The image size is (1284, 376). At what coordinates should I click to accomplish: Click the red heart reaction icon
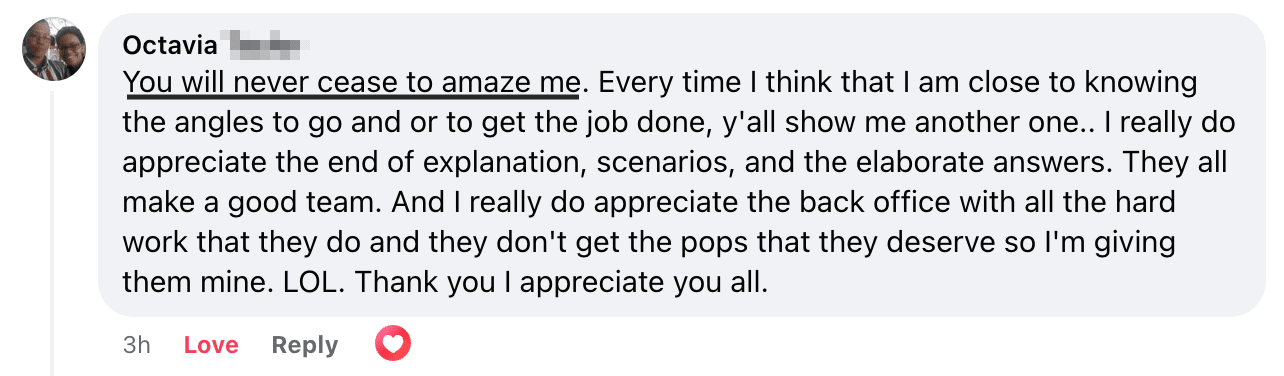(393, 344)
